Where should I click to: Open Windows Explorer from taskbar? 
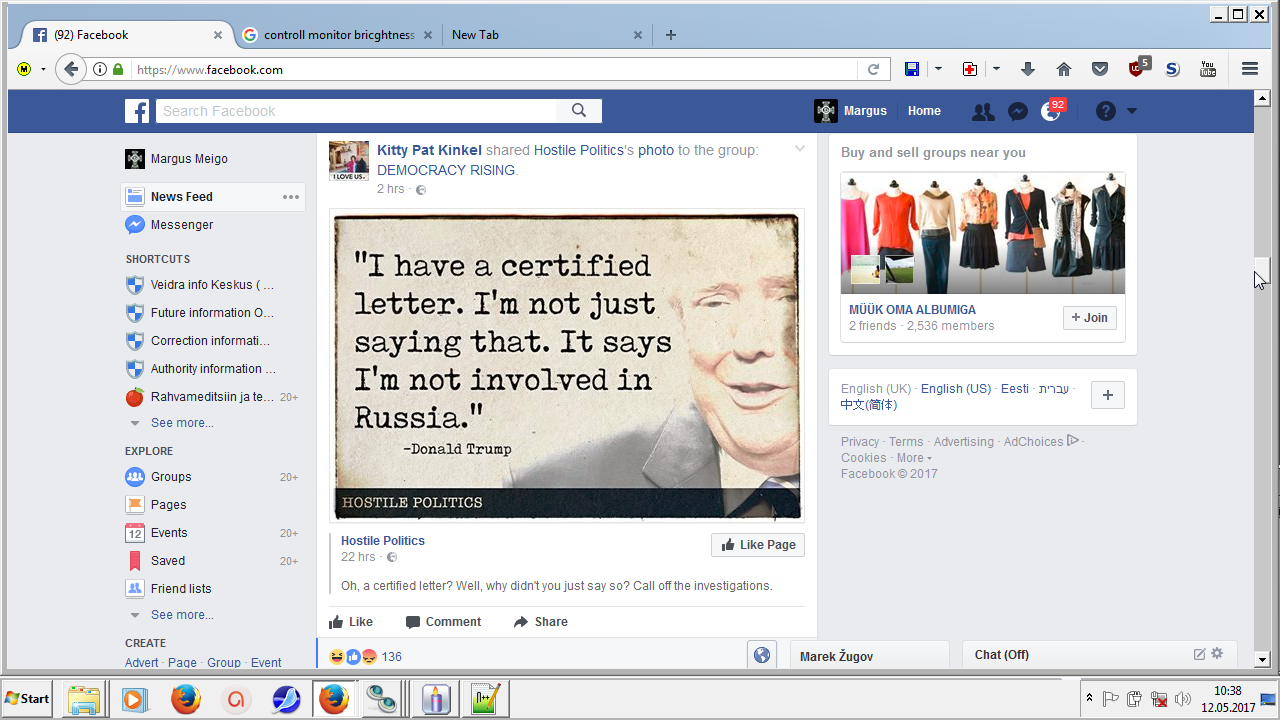coord(84,698)
